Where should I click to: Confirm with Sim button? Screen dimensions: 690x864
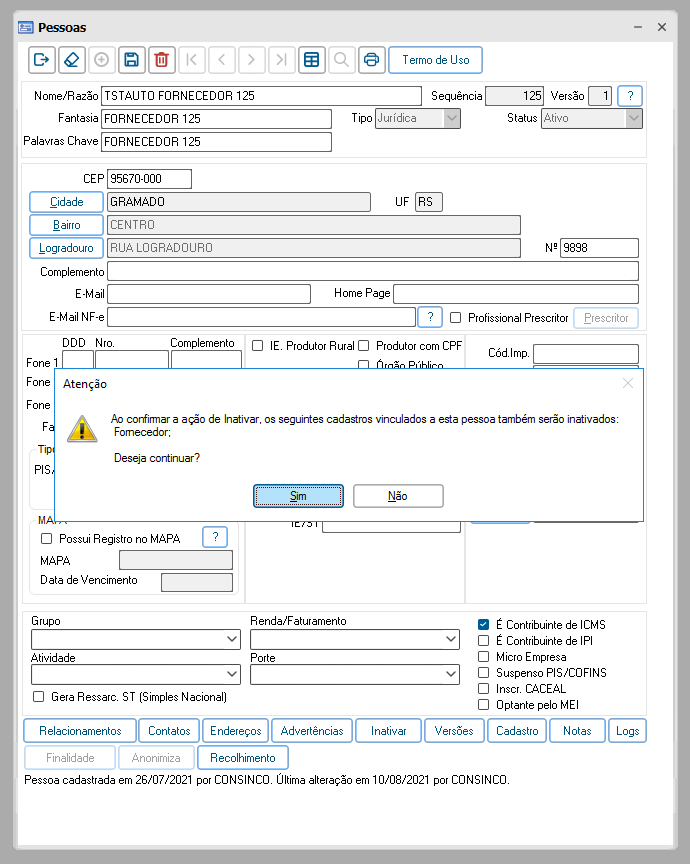coord(298,496)
